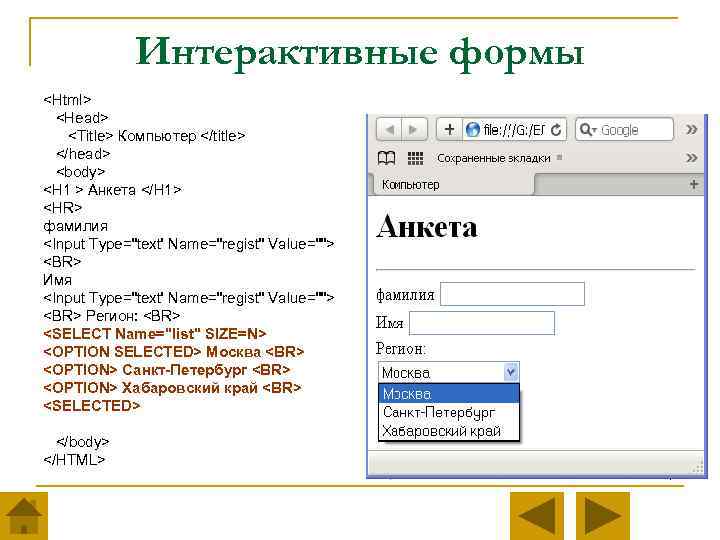This screenshot has width=720, height=540.
Task: Select highlighted Москва option in list
Action: click(x=449, y=394)
